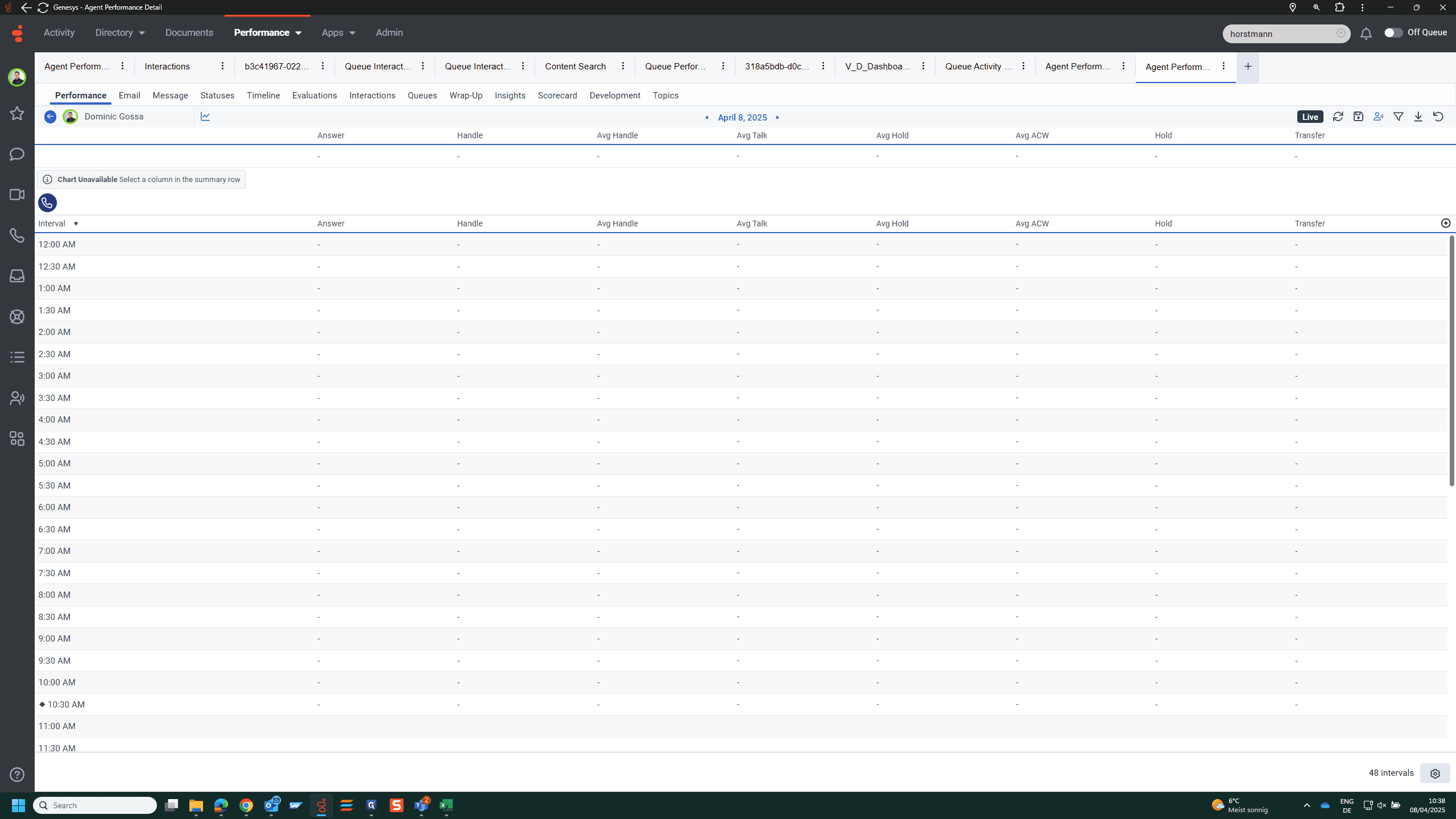
Task: Open the filter icon in toolbar
Action: pyautogui.click(x=1398, y=117)
